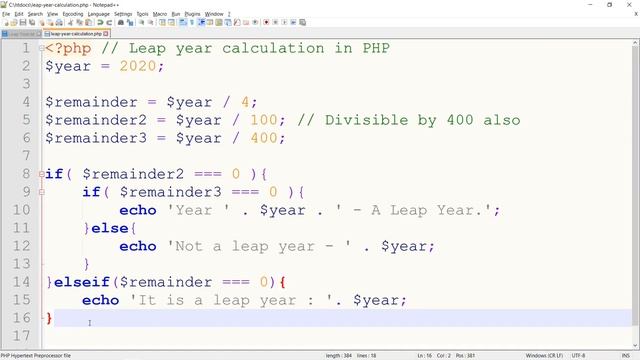The height and width of the screenshot is (360, 640).
Task: Open the File menu
Action: (x=6, y=14)
